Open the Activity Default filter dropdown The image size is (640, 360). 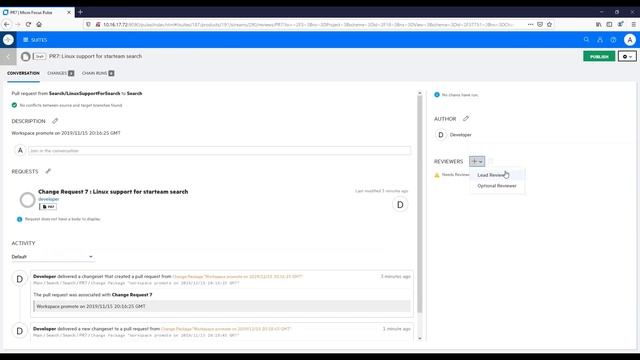click(52, 257)
